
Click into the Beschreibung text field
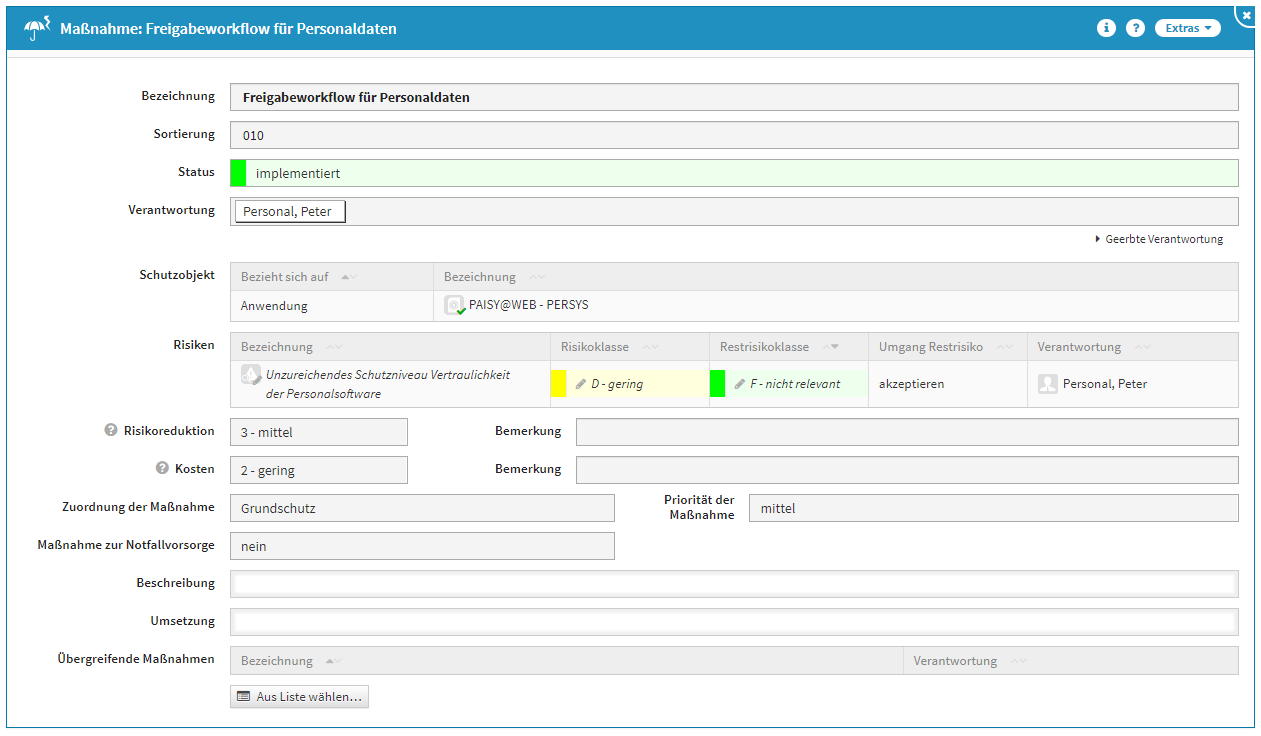point(733,584)
